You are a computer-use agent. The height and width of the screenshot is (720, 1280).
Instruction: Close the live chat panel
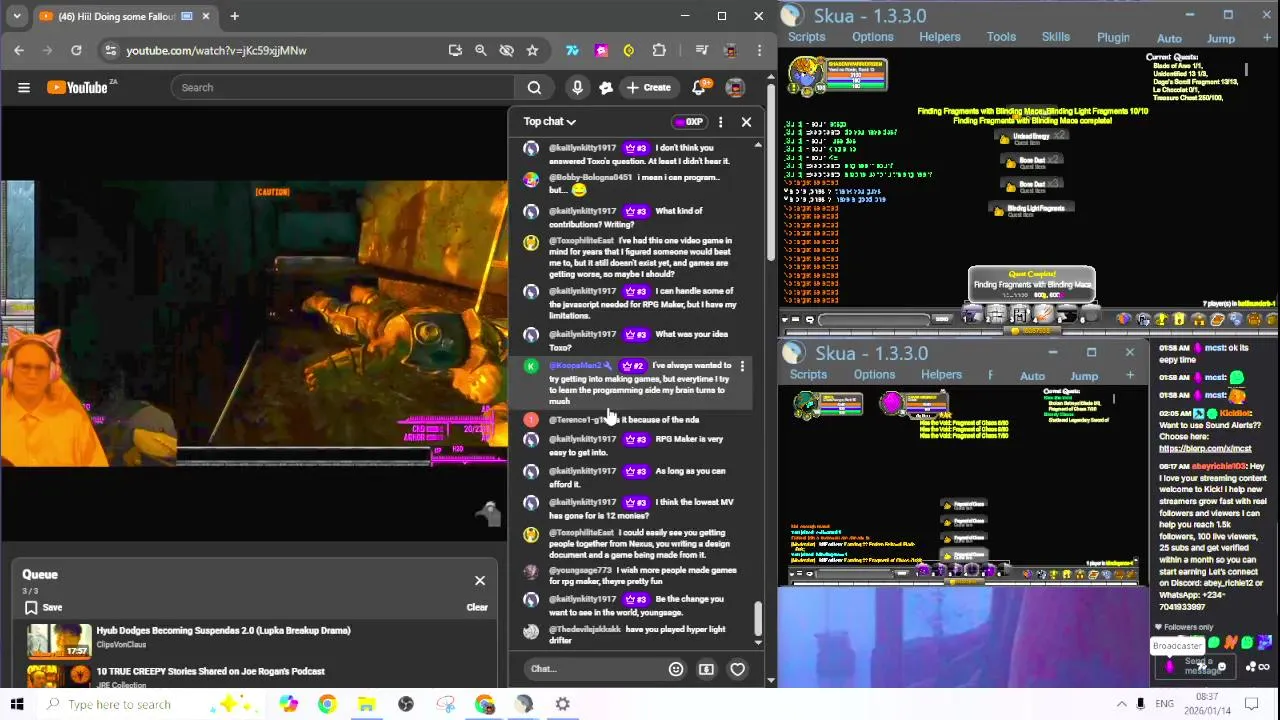coord(746,122)
